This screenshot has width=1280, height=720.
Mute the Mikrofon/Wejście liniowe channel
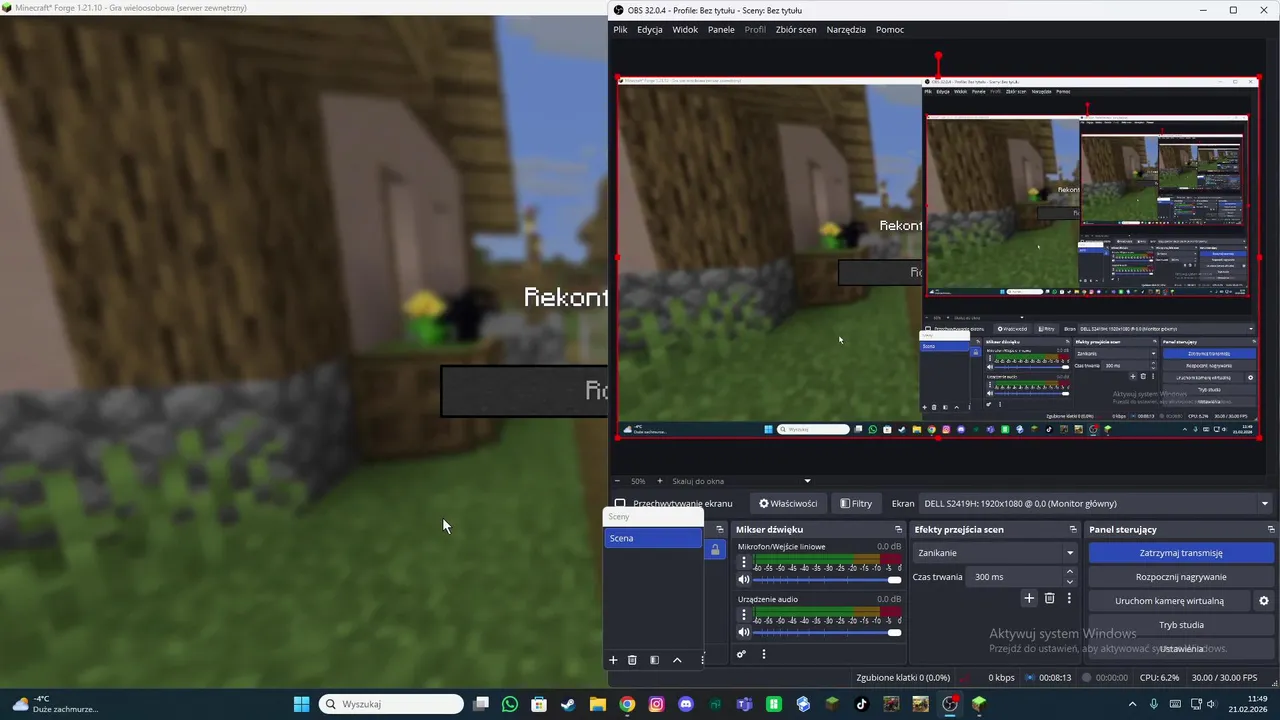[743, 580]
